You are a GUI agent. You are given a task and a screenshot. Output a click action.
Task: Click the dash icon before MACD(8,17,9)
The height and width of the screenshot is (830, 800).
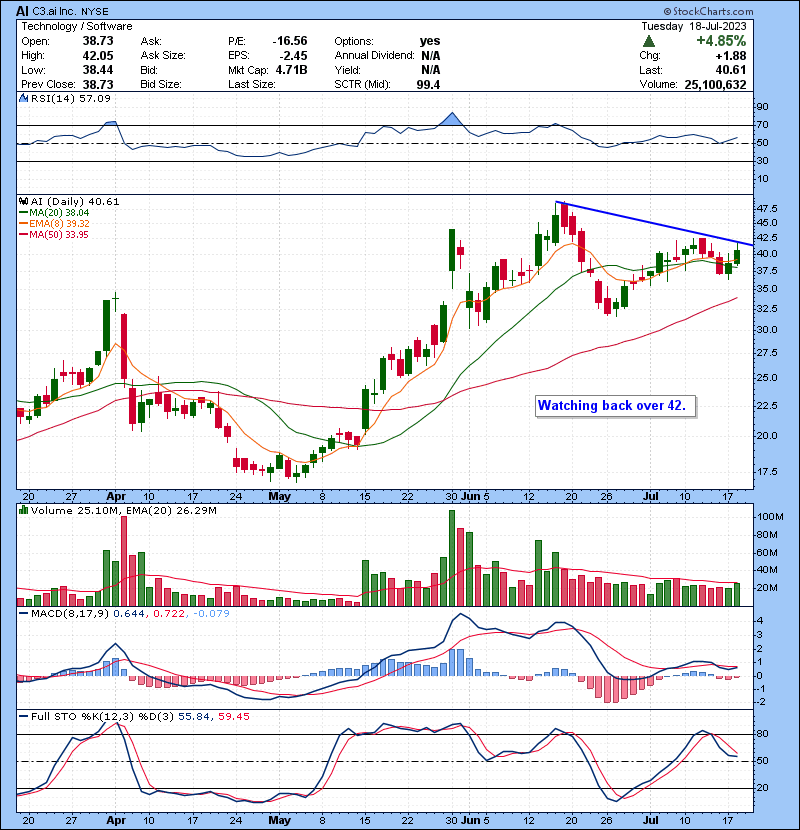pyautogui.click(x=23, y=613)
